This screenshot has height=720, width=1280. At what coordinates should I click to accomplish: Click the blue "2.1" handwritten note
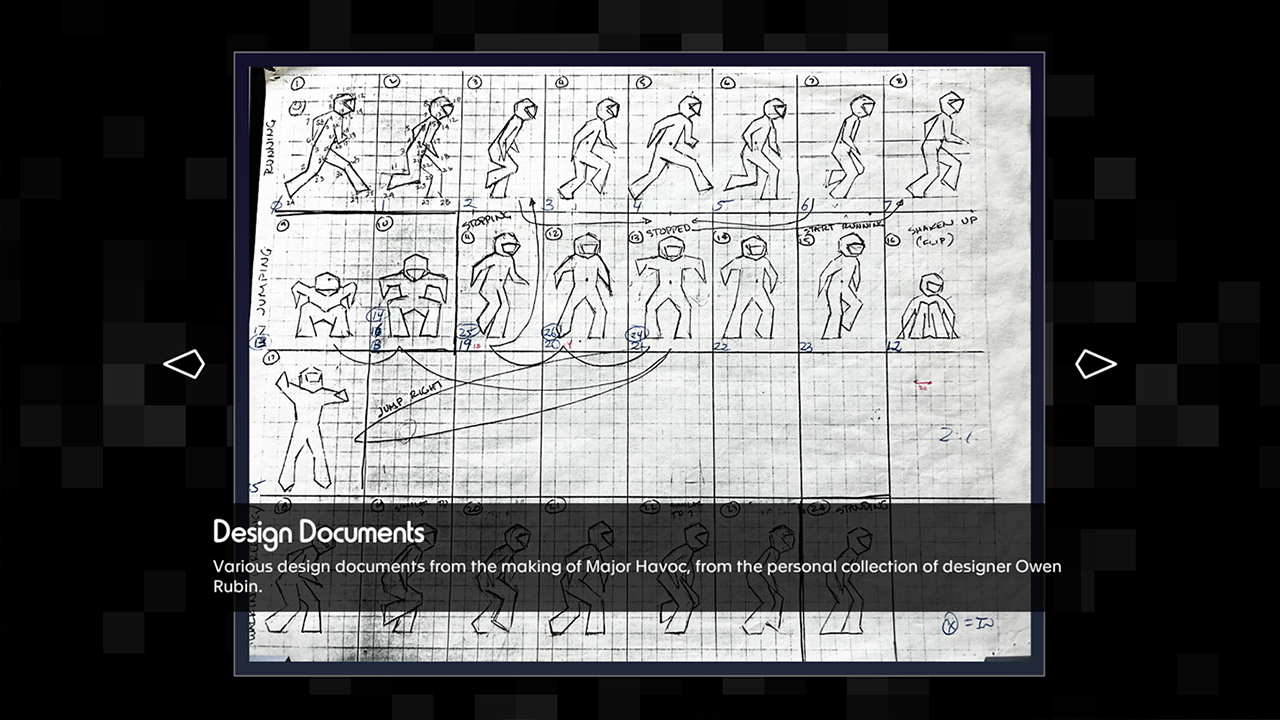point(957,435)
